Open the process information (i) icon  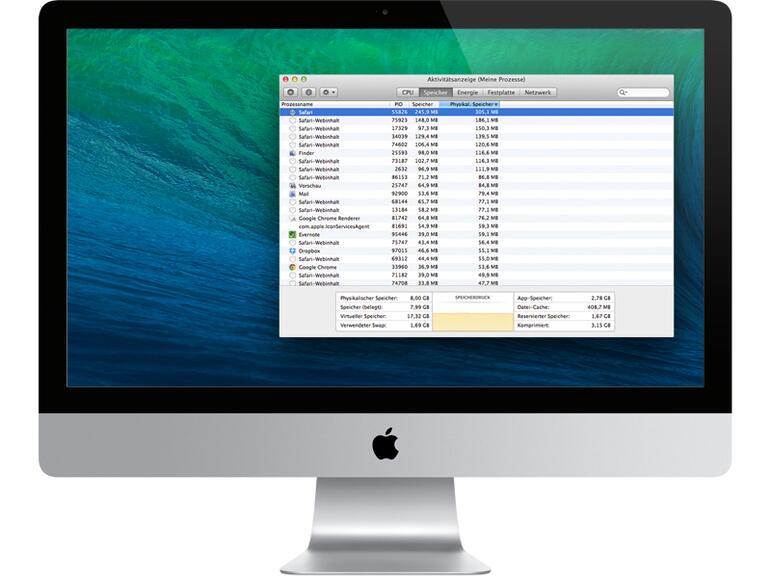pyautogui.click(x=308, y=92)
